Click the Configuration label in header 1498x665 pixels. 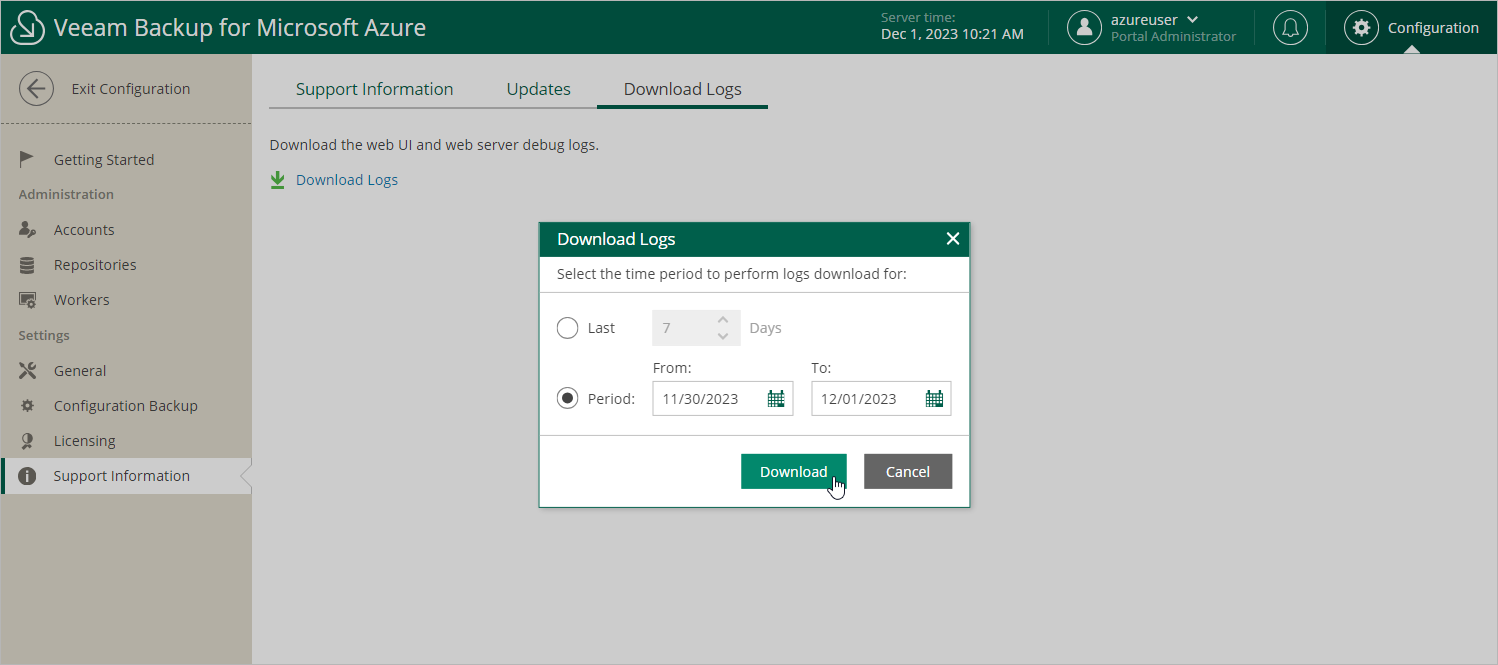click(1433, 28)
